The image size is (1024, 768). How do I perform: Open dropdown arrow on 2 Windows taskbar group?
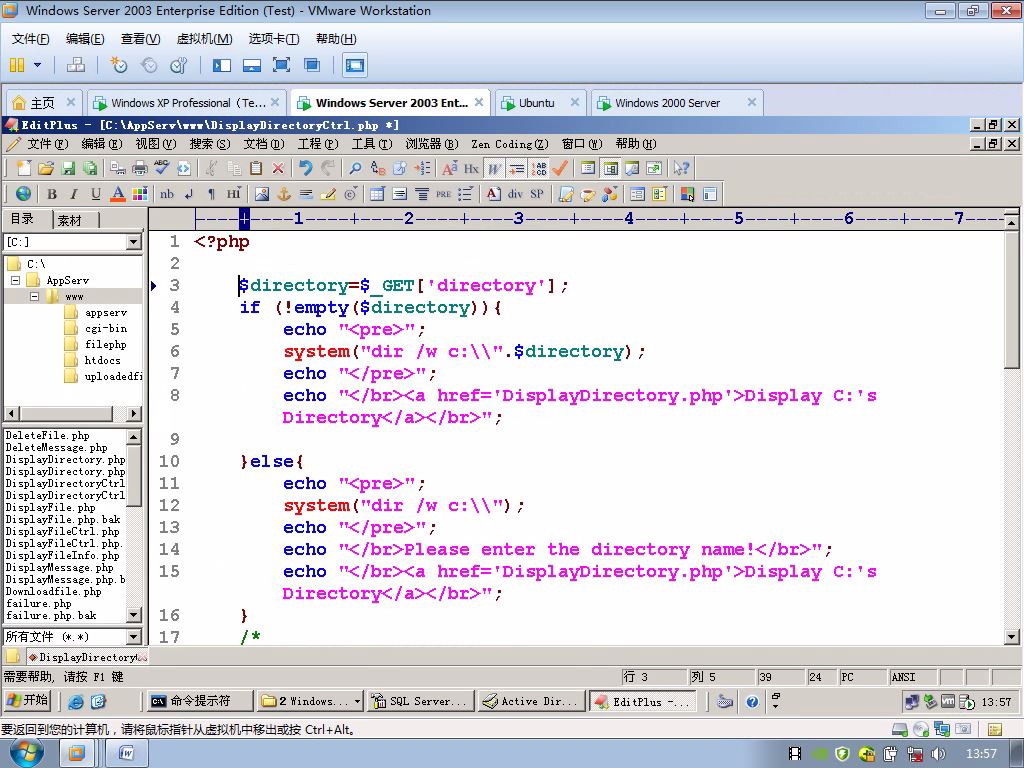(x=357, y=701)
